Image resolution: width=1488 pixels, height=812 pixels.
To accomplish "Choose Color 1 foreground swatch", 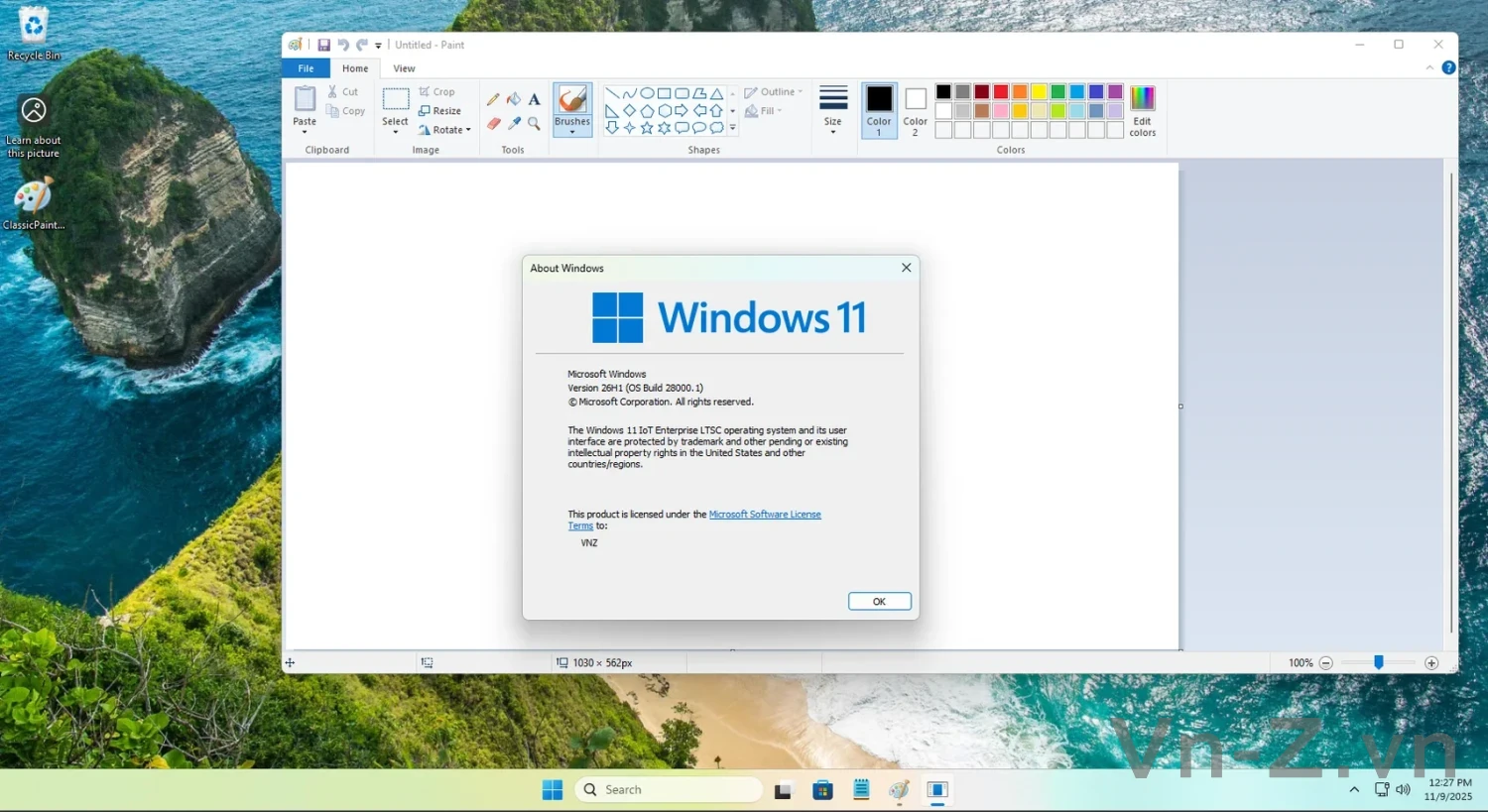I will (879, 109).
